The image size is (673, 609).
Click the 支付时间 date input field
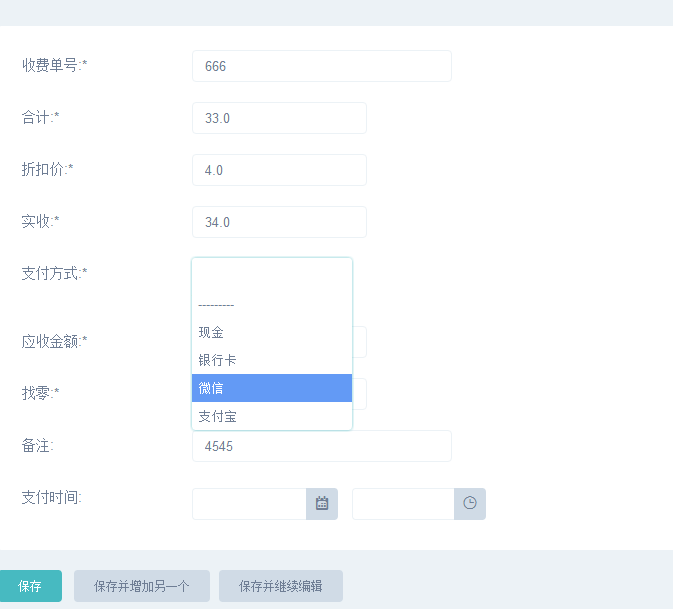(249, 503)
